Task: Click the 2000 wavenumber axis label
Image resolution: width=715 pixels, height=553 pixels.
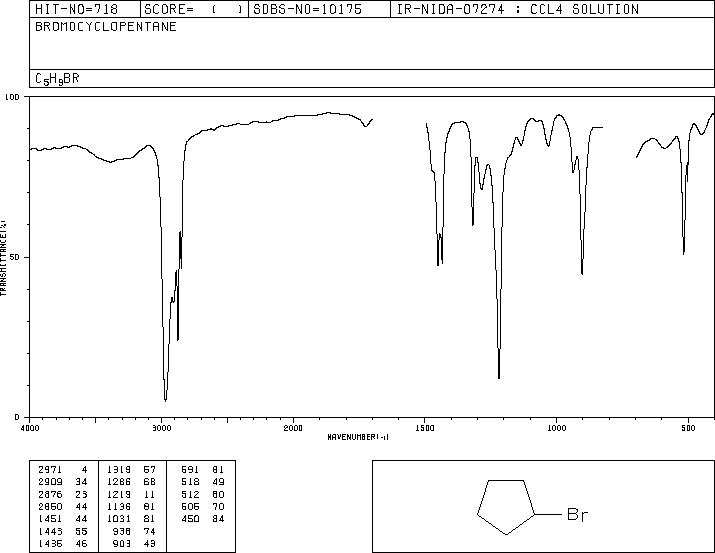Action: [293, 428]
